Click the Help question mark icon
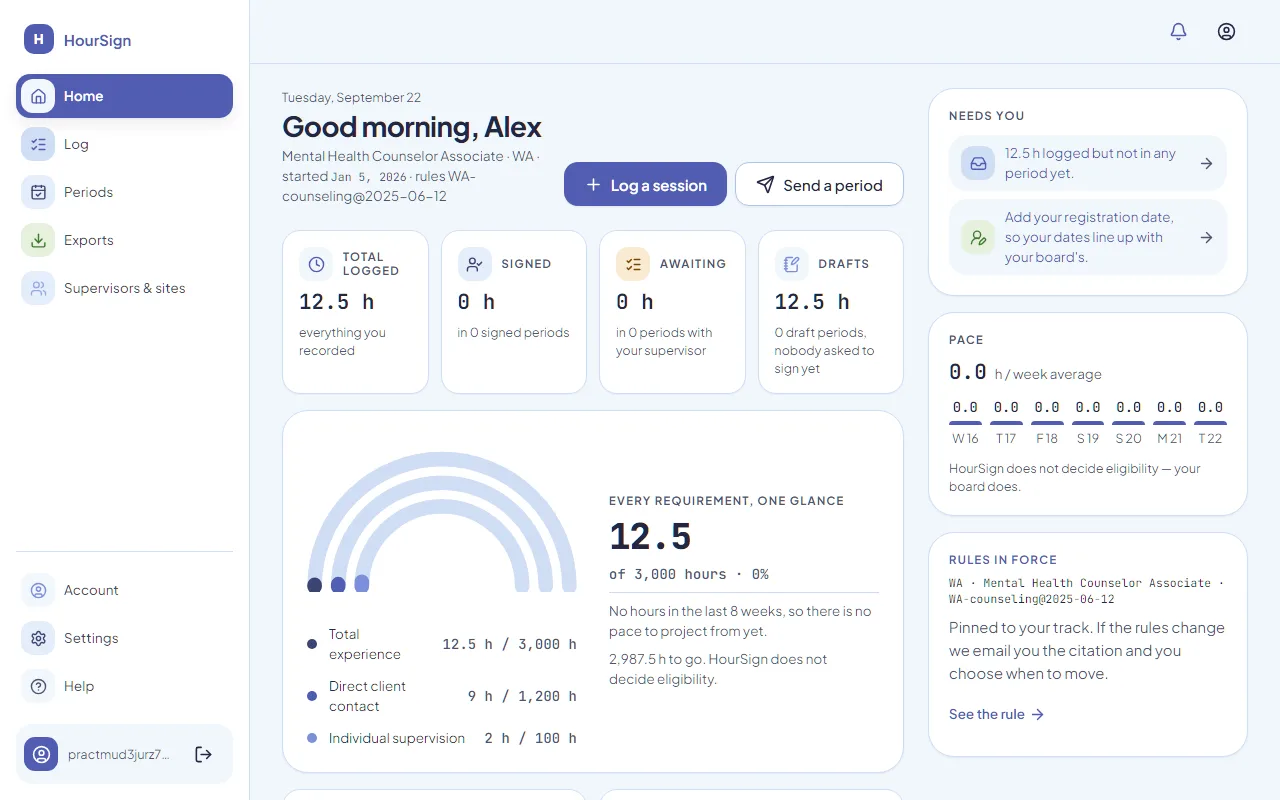1280x800 pixels. coord(38,686)
